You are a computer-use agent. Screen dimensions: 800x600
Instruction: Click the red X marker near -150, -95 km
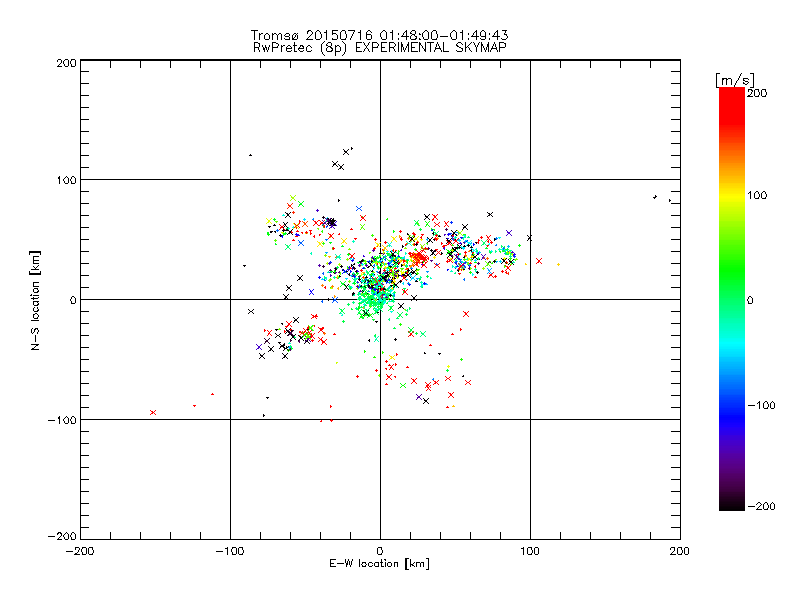coord(153,412)
